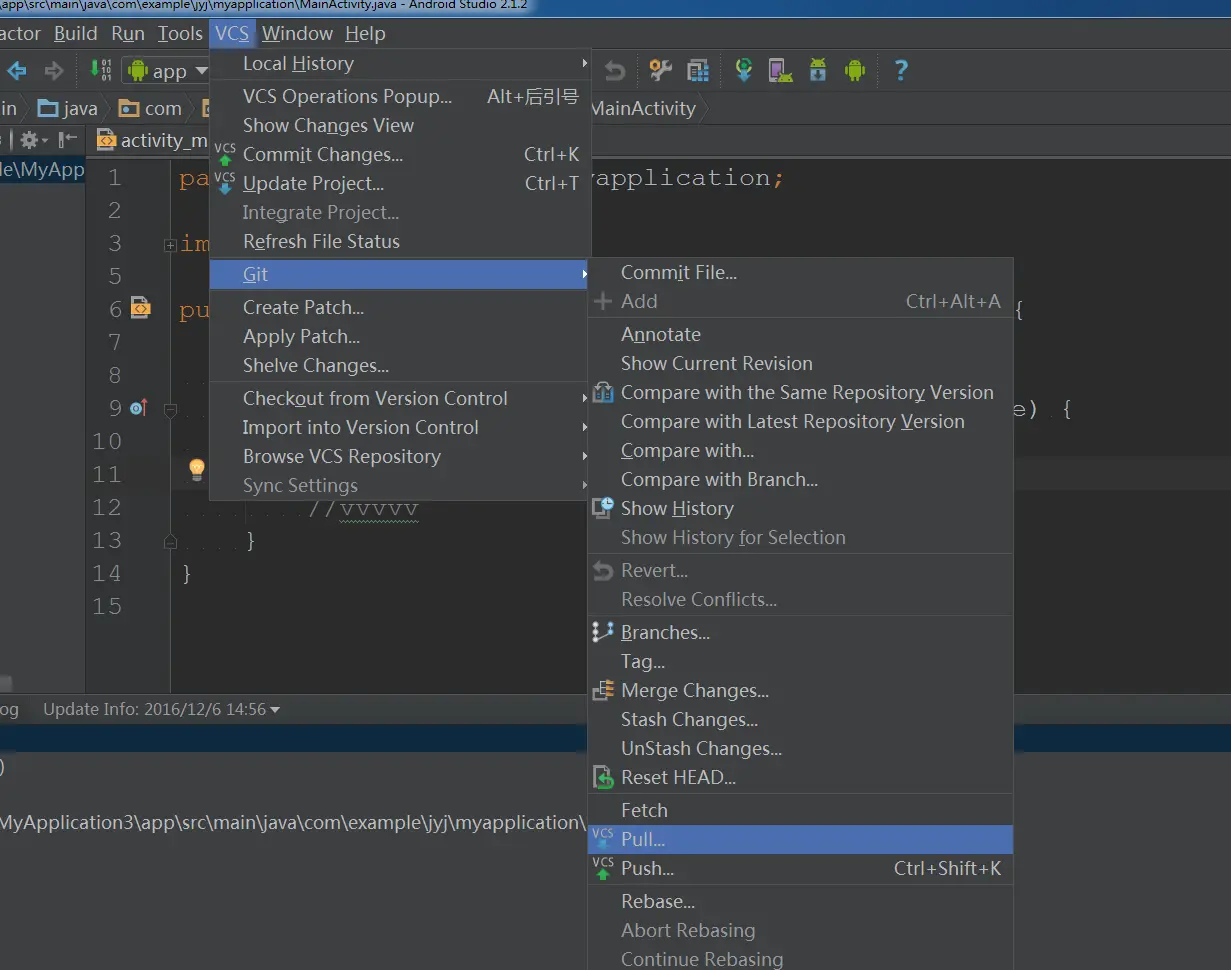Image resolution: width=1231 pixels, height=970 pixels.
Task: Select Compare with Branch entry
Action: [800, 479]
